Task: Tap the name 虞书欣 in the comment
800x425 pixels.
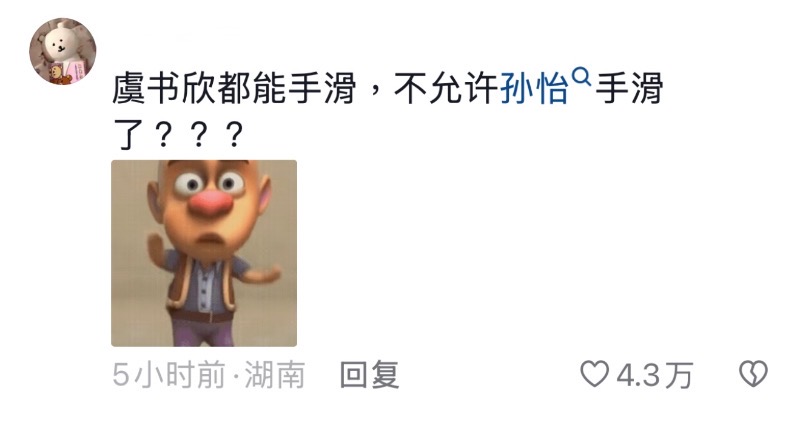Action: click(164, 88)
